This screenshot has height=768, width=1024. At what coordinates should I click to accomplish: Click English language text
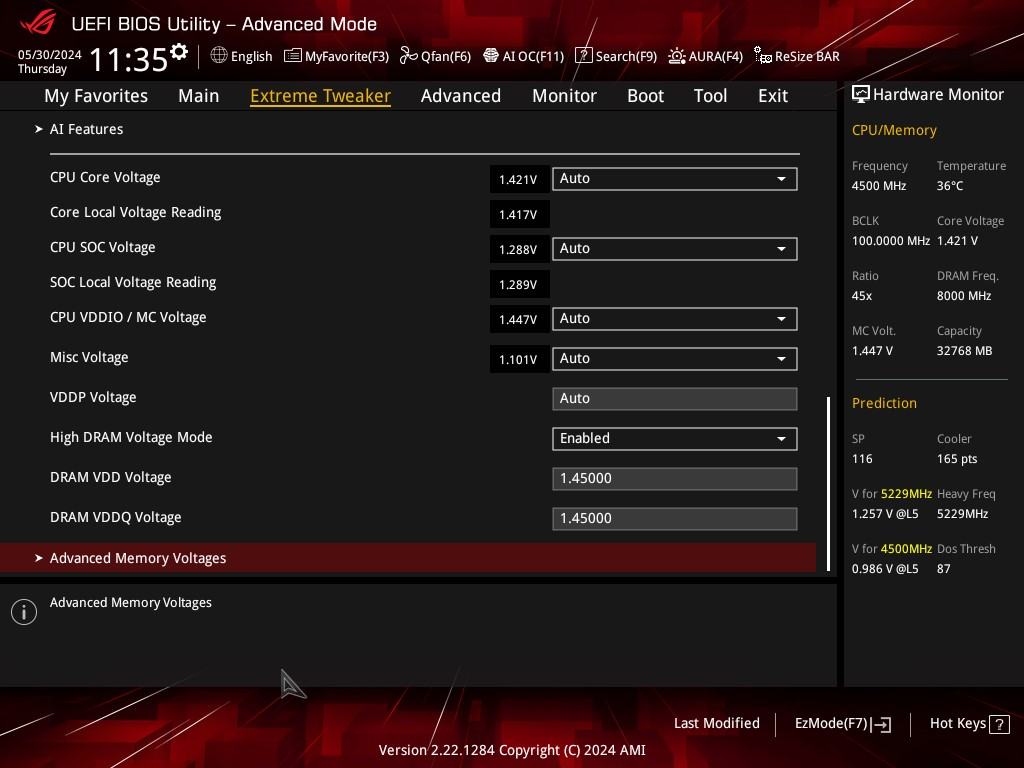(251, 57)
